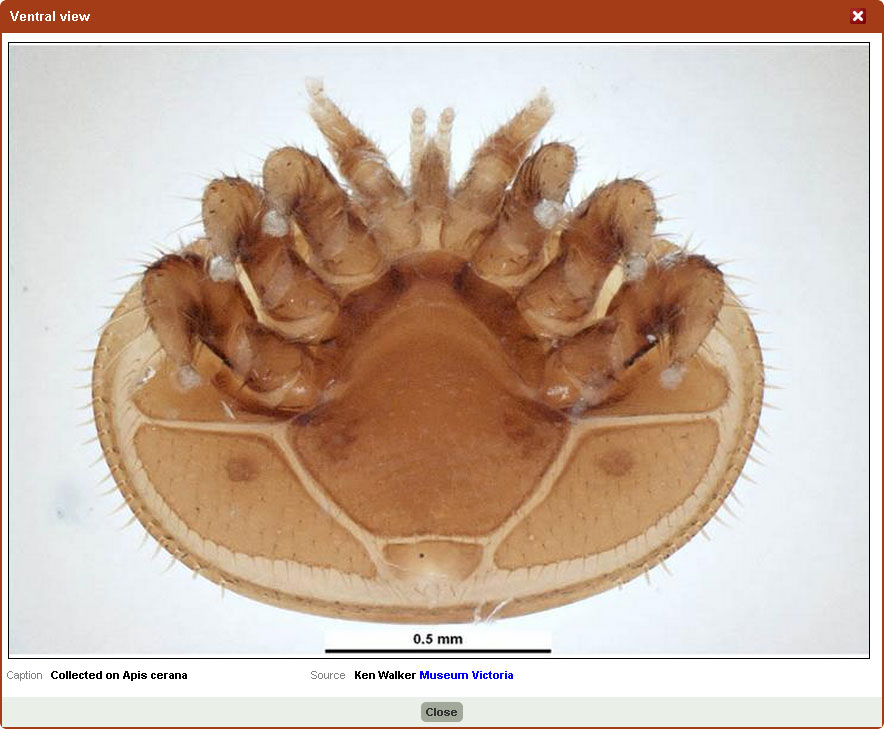Screen dimensions: 884x729
Task: Click the '0.5 mm' scale label
Action: (438, 638)
